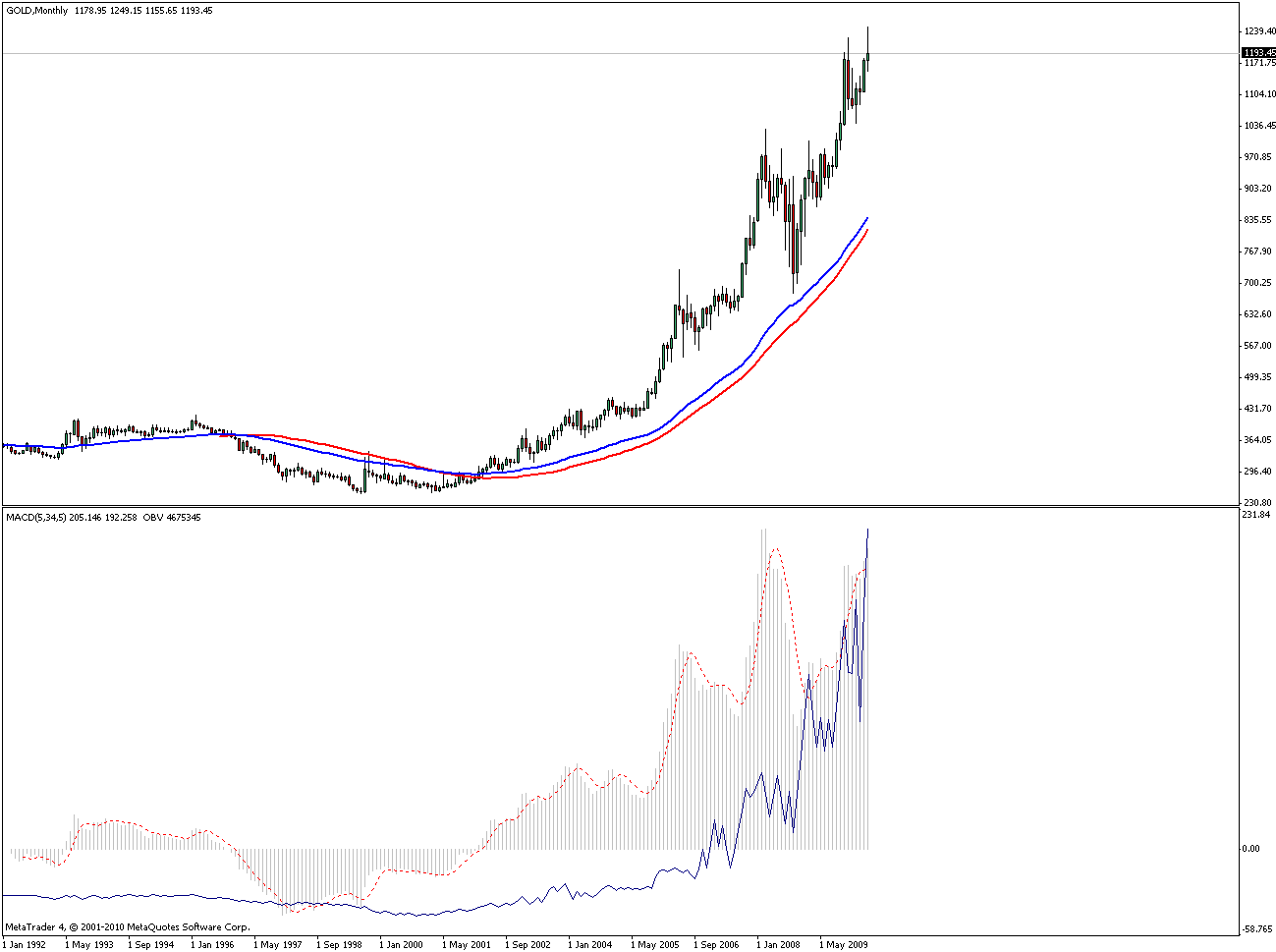The height and width of the screenshot is (952, 1276).
Task: Click the 1 Sep 1994 date label
Action: [x=151, y=945]
